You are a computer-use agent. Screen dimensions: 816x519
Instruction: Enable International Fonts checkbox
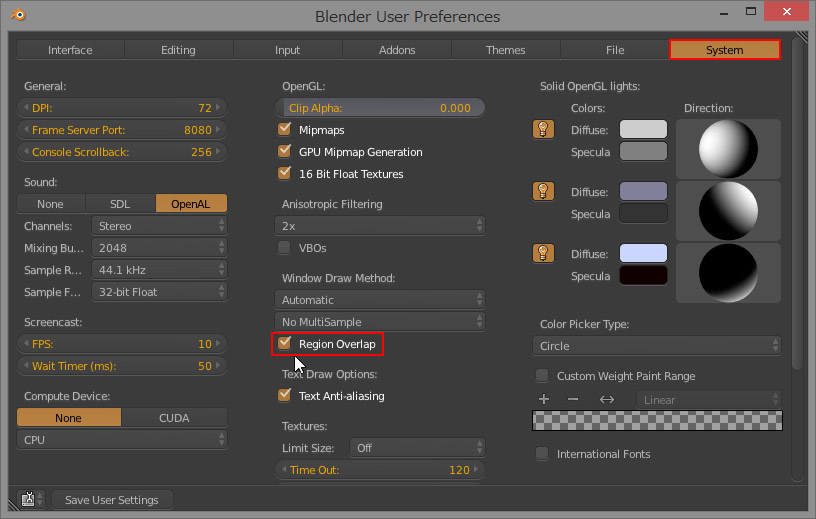(x=542, y=453)
